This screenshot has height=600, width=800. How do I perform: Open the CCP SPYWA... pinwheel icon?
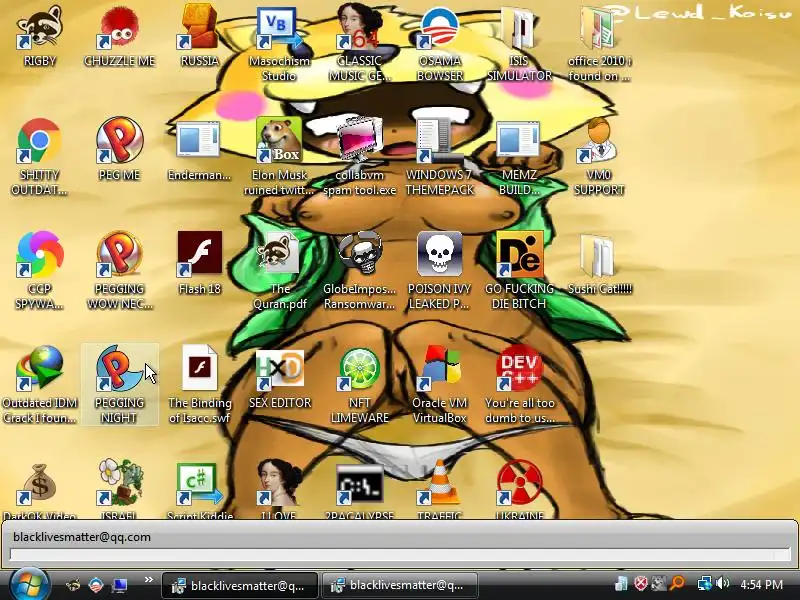click(x=39, y=254)
